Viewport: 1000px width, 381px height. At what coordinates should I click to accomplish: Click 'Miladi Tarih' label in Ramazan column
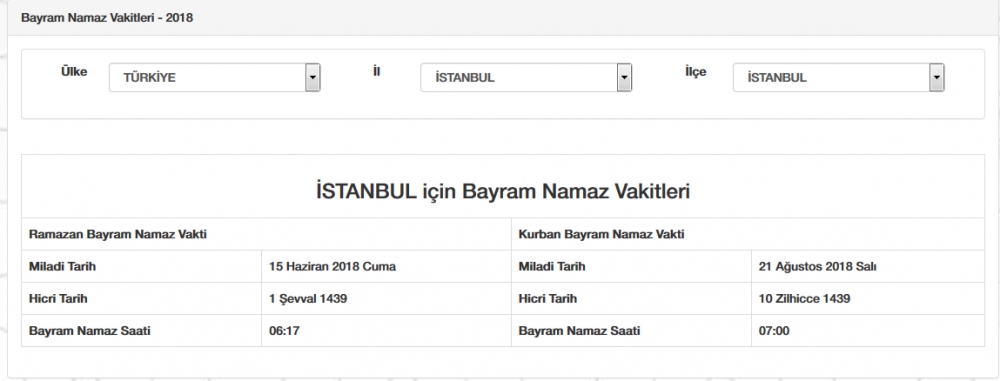(62, 266)
